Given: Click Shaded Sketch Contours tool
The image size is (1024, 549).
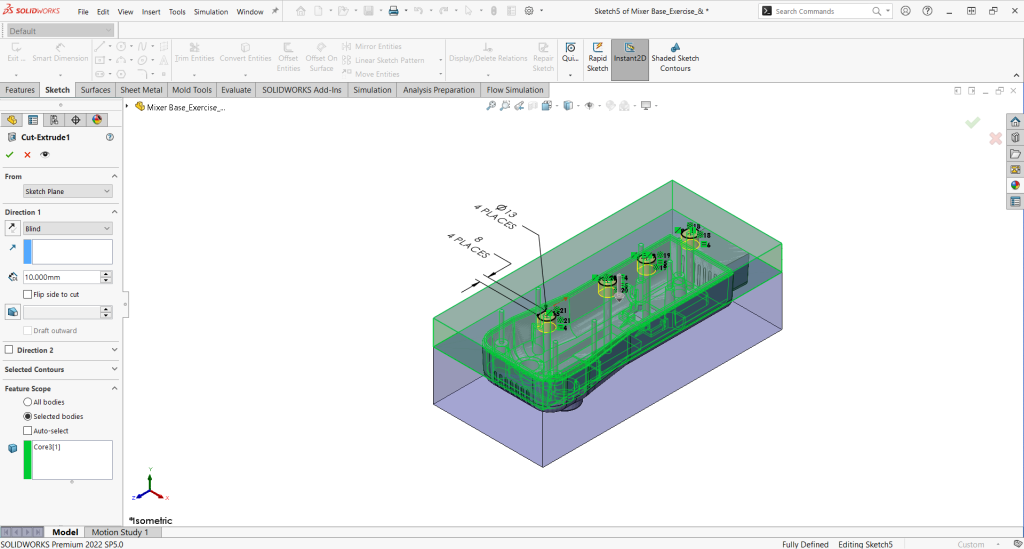Looking at the screenshot, I should [x=675, y=57].
